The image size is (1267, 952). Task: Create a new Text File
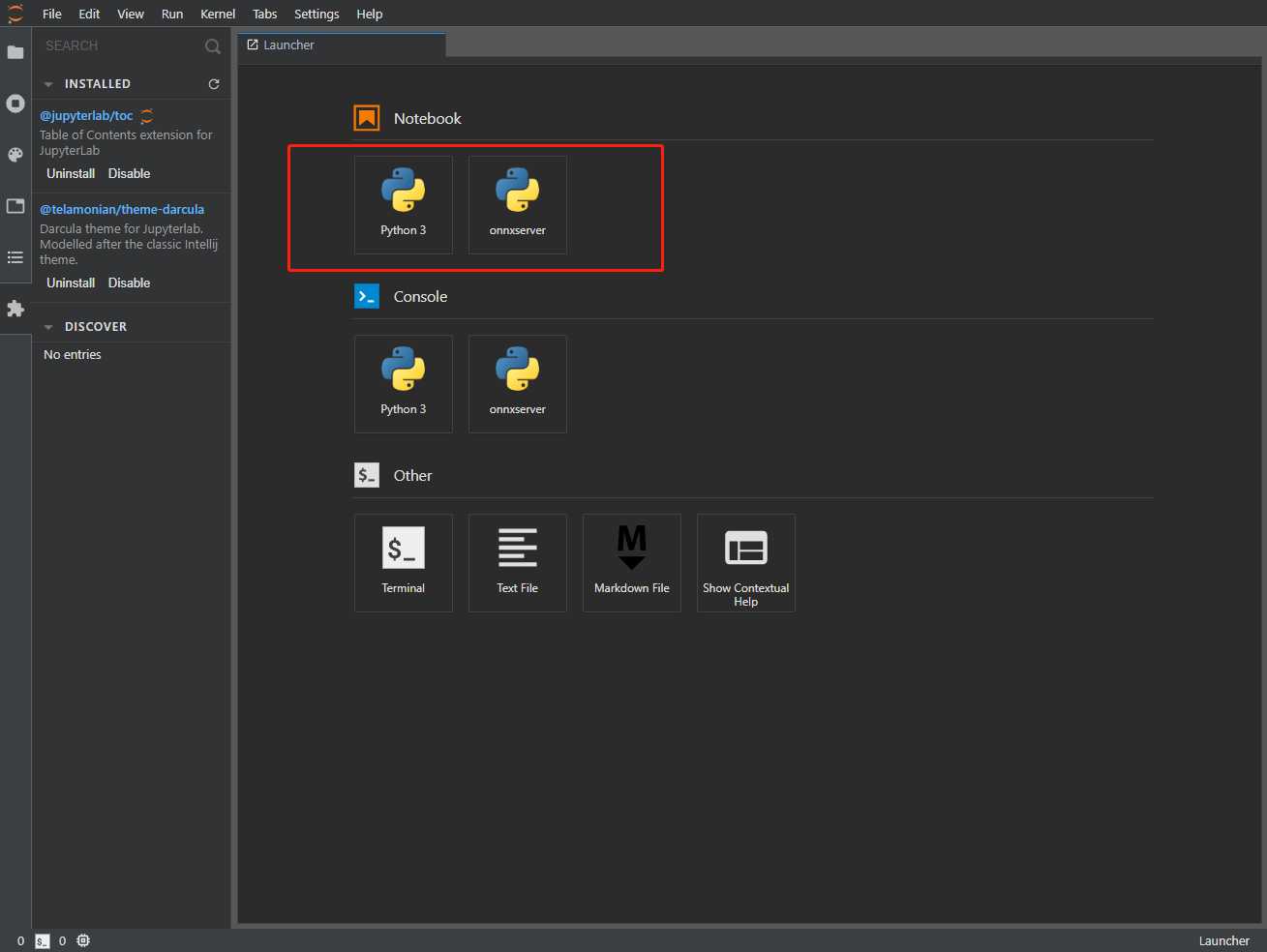518,563
